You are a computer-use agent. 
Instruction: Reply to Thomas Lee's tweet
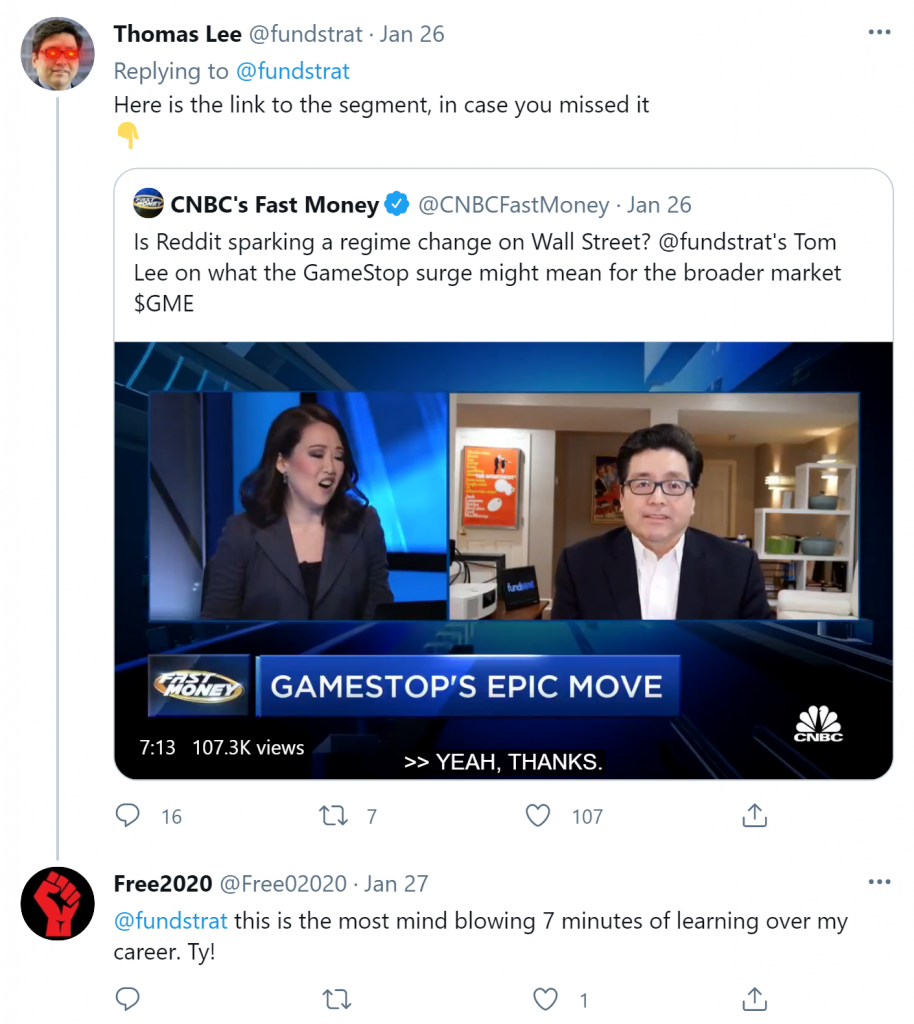coord(128,816)
